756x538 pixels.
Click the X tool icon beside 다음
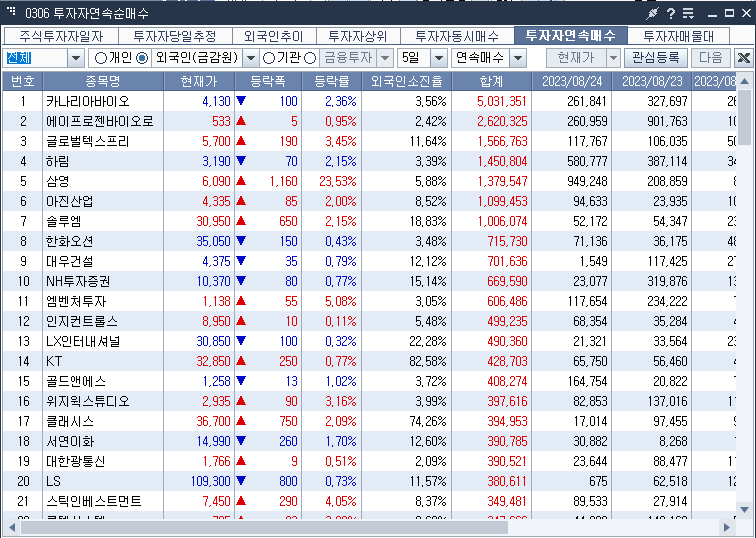[x=744, y=58]
